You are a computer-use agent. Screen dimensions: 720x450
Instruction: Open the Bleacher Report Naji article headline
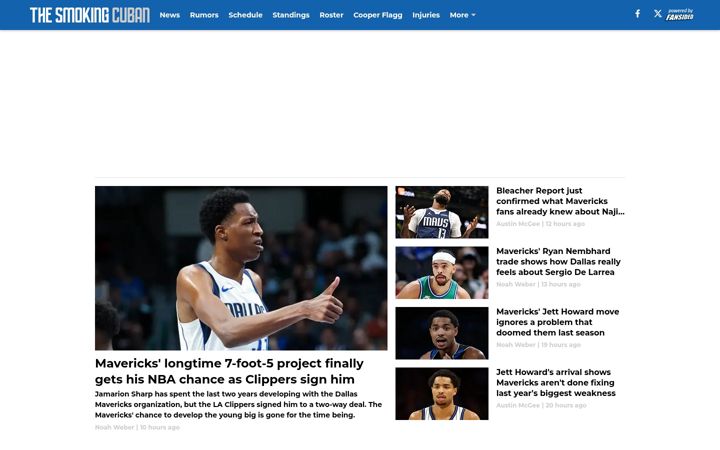[560, 201]
